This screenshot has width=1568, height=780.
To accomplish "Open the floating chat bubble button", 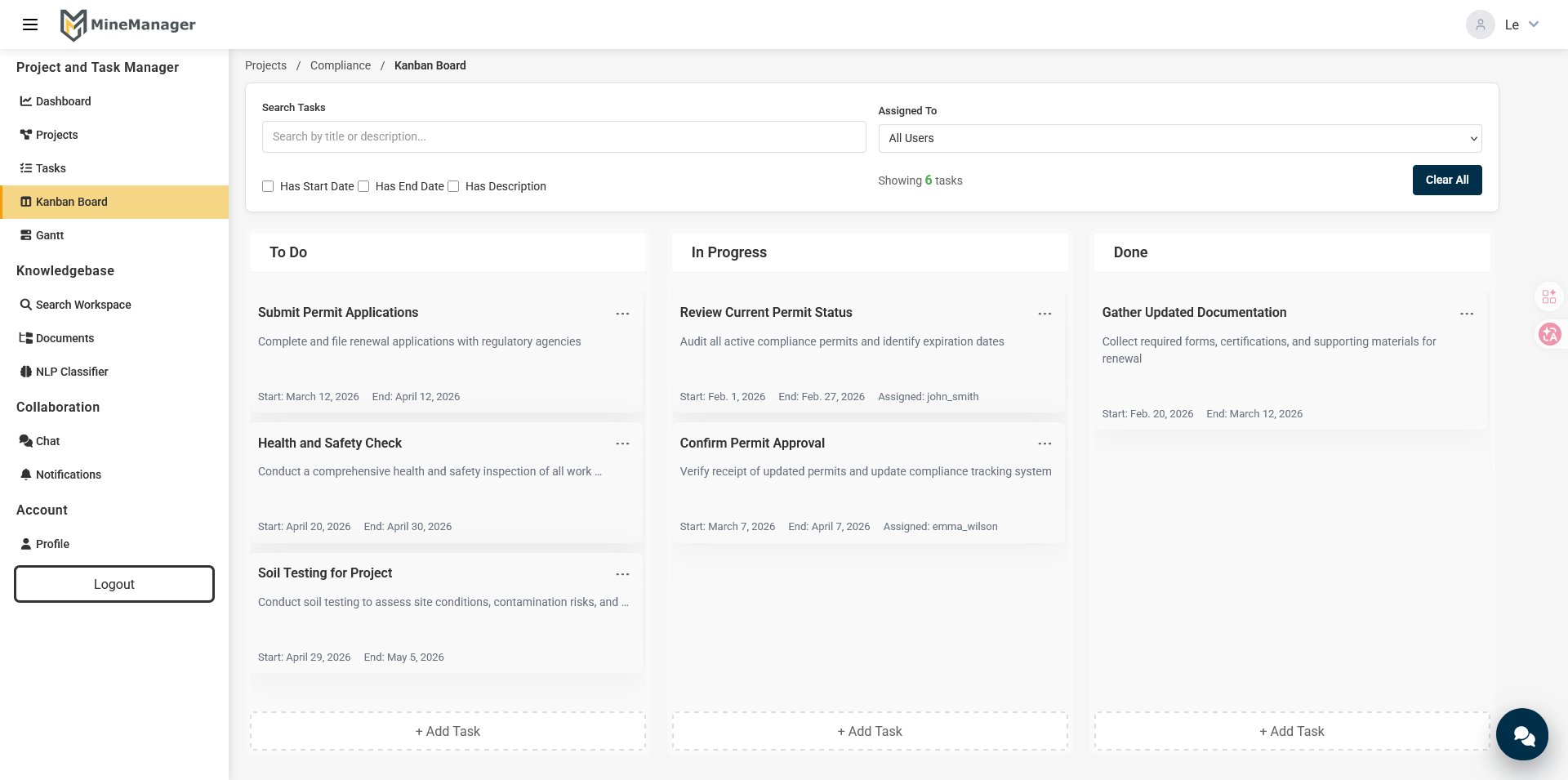I will [x=1522, y=734].
